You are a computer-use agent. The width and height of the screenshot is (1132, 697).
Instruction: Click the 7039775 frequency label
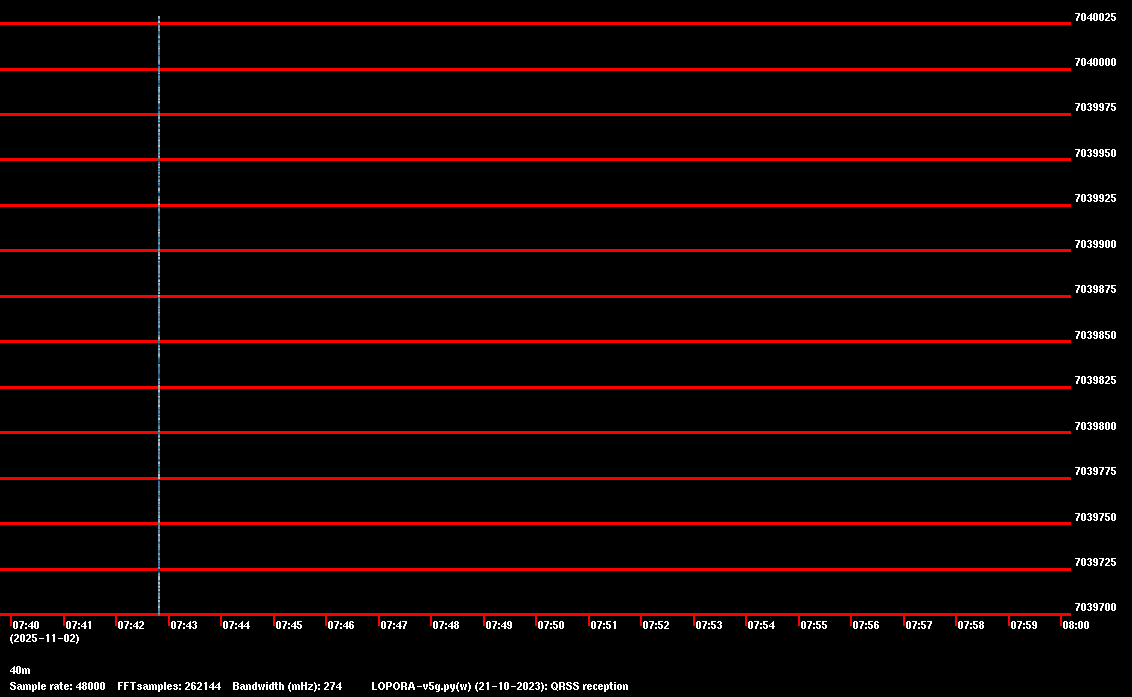coord(1095,472)
